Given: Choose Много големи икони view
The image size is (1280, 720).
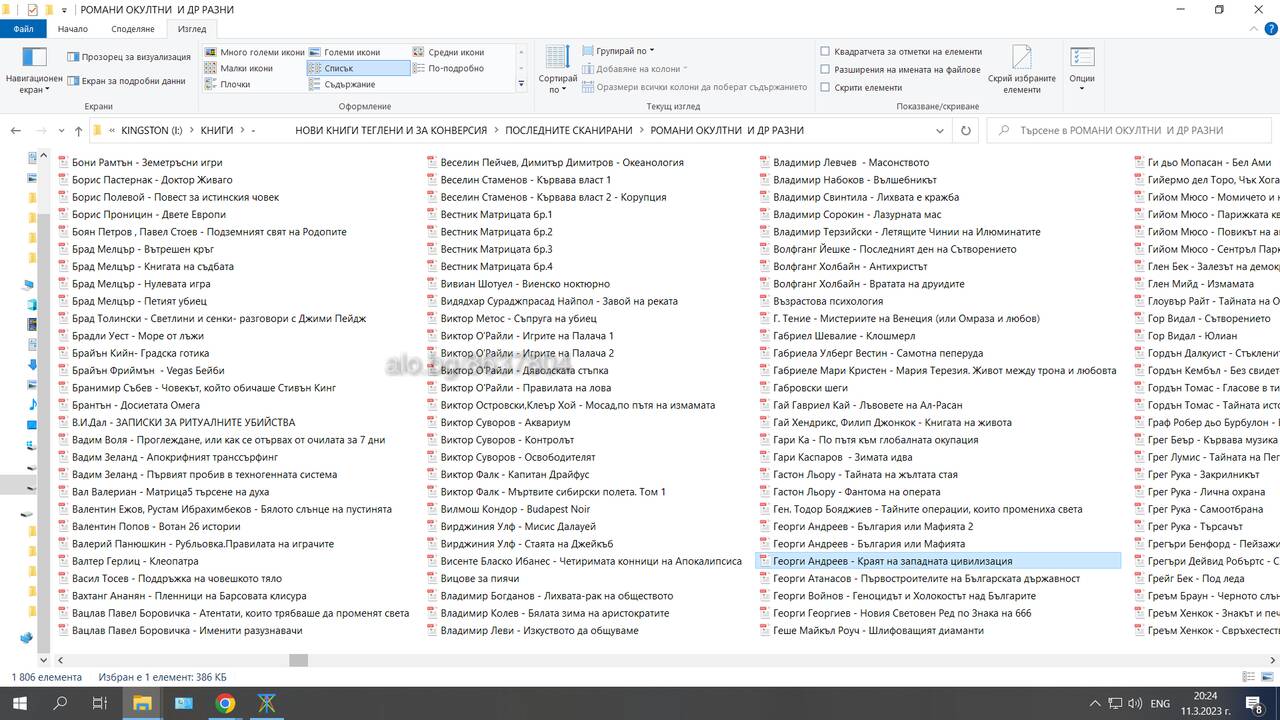Looking at the screenshot, I should point(254,52).
